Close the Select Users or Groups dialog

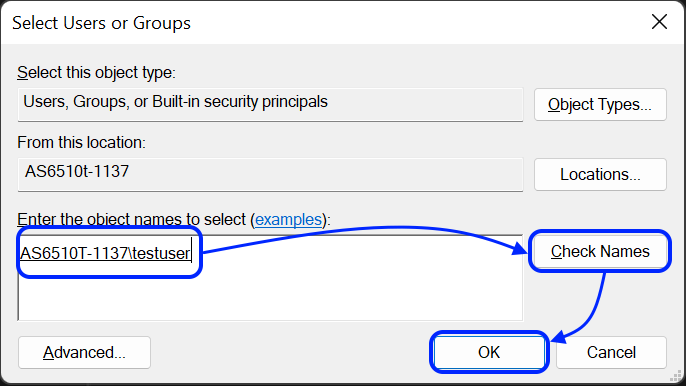tap(659, 21)
